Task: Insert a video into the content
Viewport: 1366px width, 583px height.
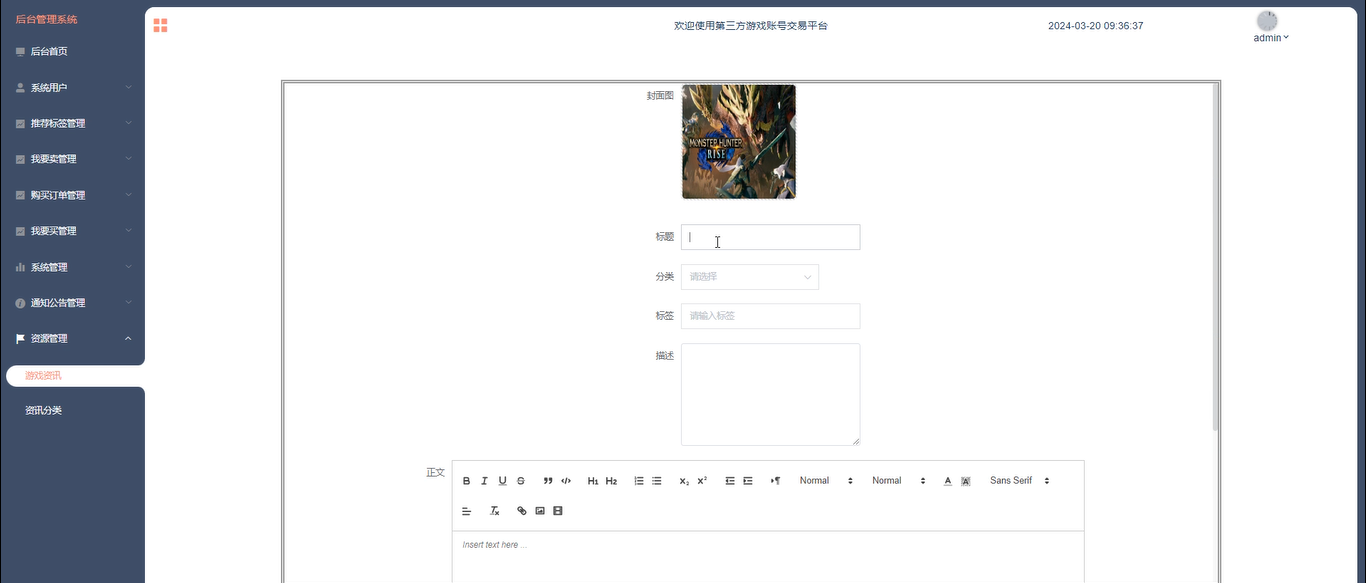Action: point(558,511)
